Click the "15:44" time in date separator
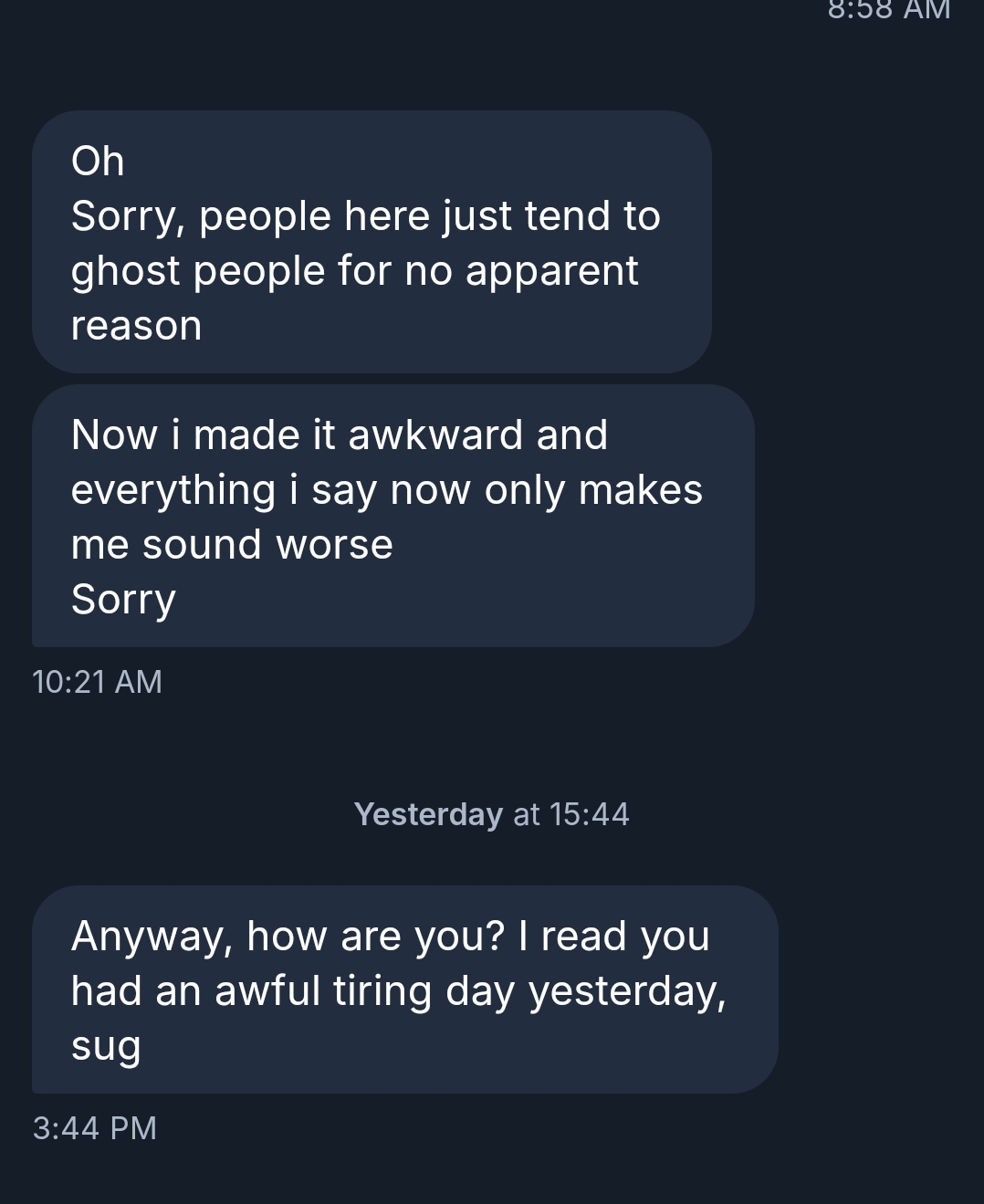The width and height of the screenshot is (984, 1204). (x=590, y=814)
